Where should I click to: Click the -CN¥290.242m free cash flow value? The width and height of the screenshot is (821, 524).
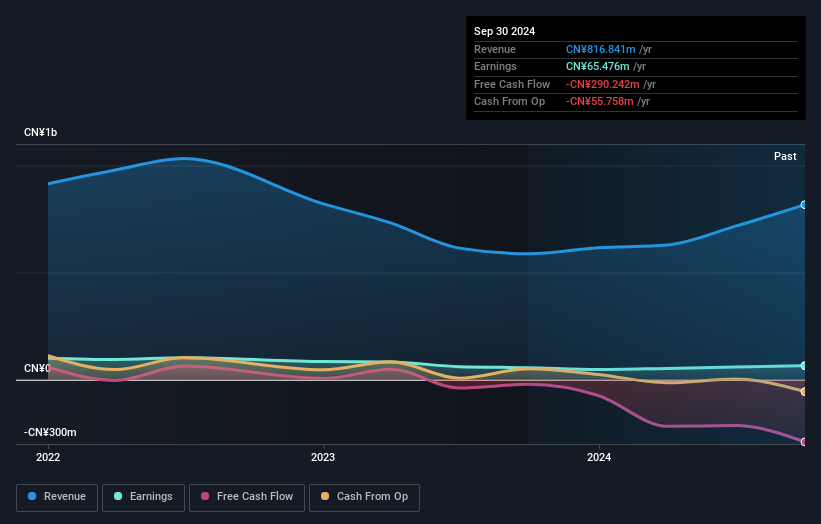pyautogui.click(x=603, y=84)
